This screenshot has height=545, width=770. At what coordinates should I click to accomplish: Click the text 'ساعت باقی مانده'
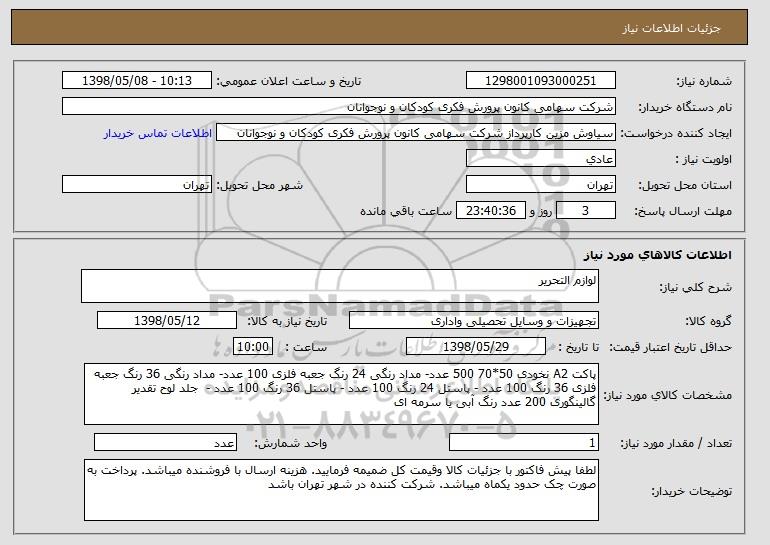pos(406,211)
